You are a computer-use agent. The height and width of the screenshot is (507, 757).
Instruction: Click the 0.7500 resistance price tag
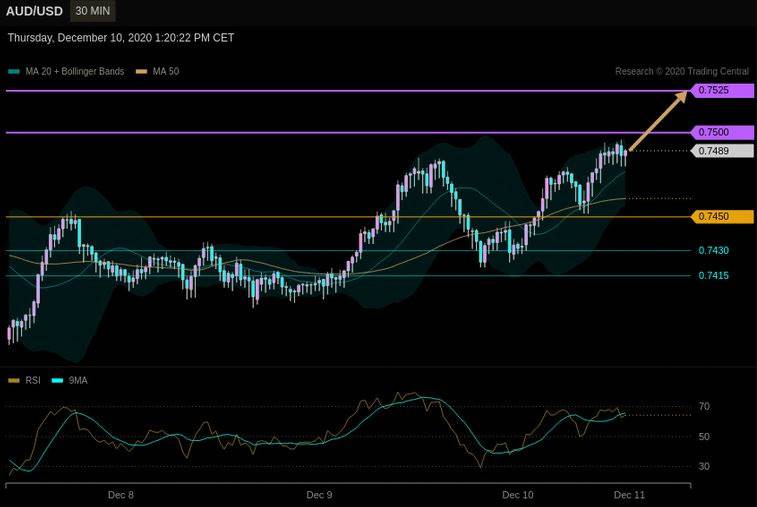[722, 132]
